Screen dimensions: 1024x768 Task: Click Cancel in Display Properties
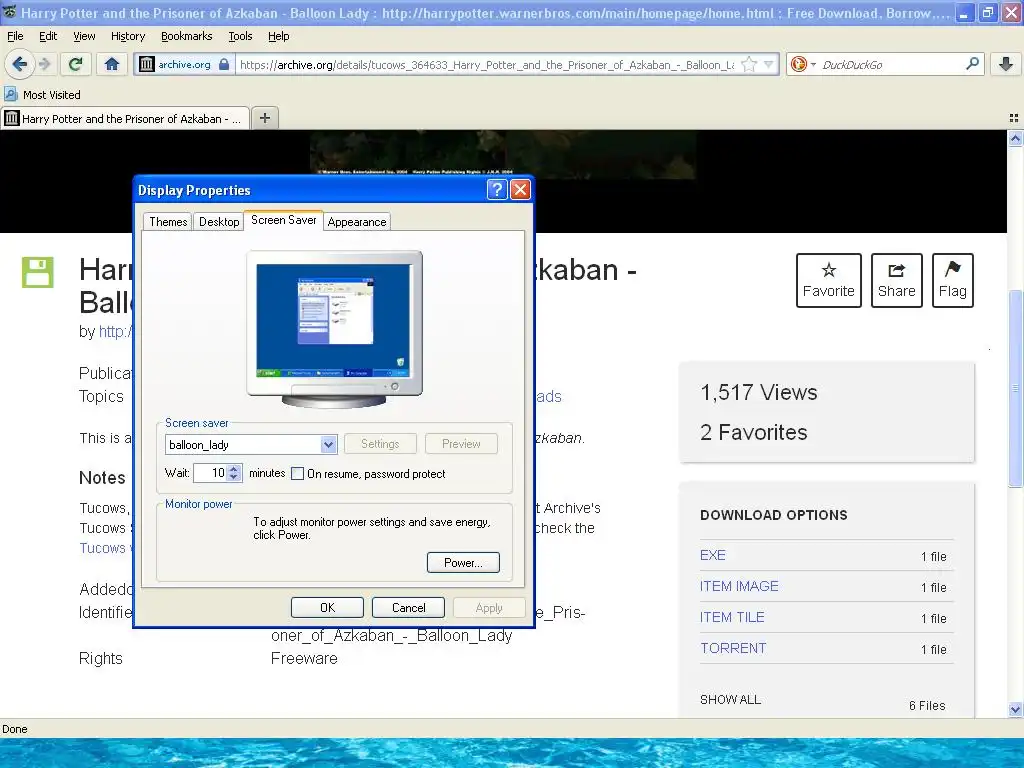click(408, 607)
